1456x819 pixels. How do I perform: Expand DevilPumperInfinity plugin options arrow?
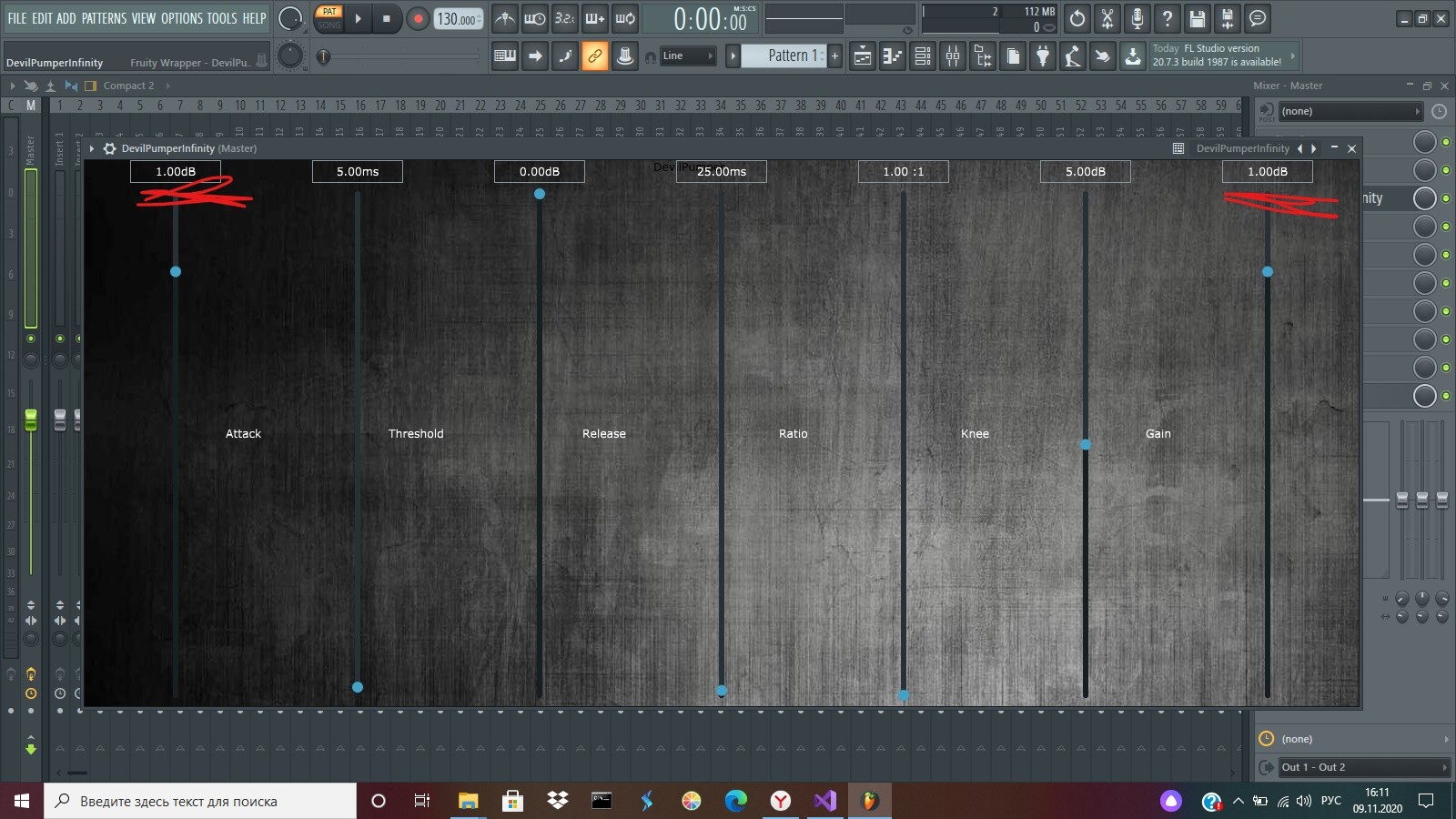pyautogui.click(x=92, y=148)
